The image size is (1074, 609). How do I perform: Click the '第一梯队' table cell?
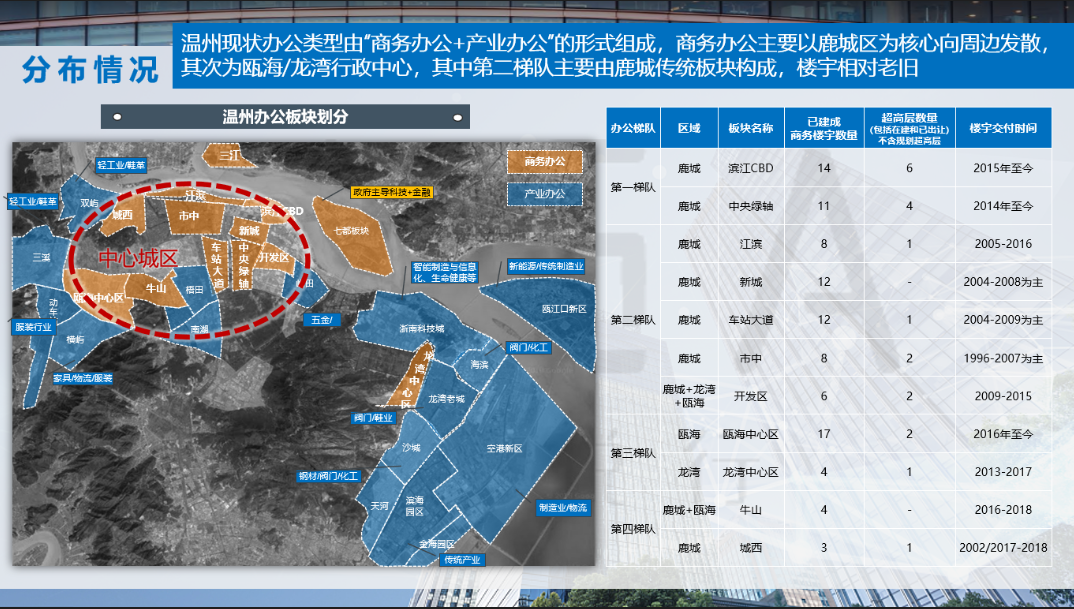coord(633,187)
